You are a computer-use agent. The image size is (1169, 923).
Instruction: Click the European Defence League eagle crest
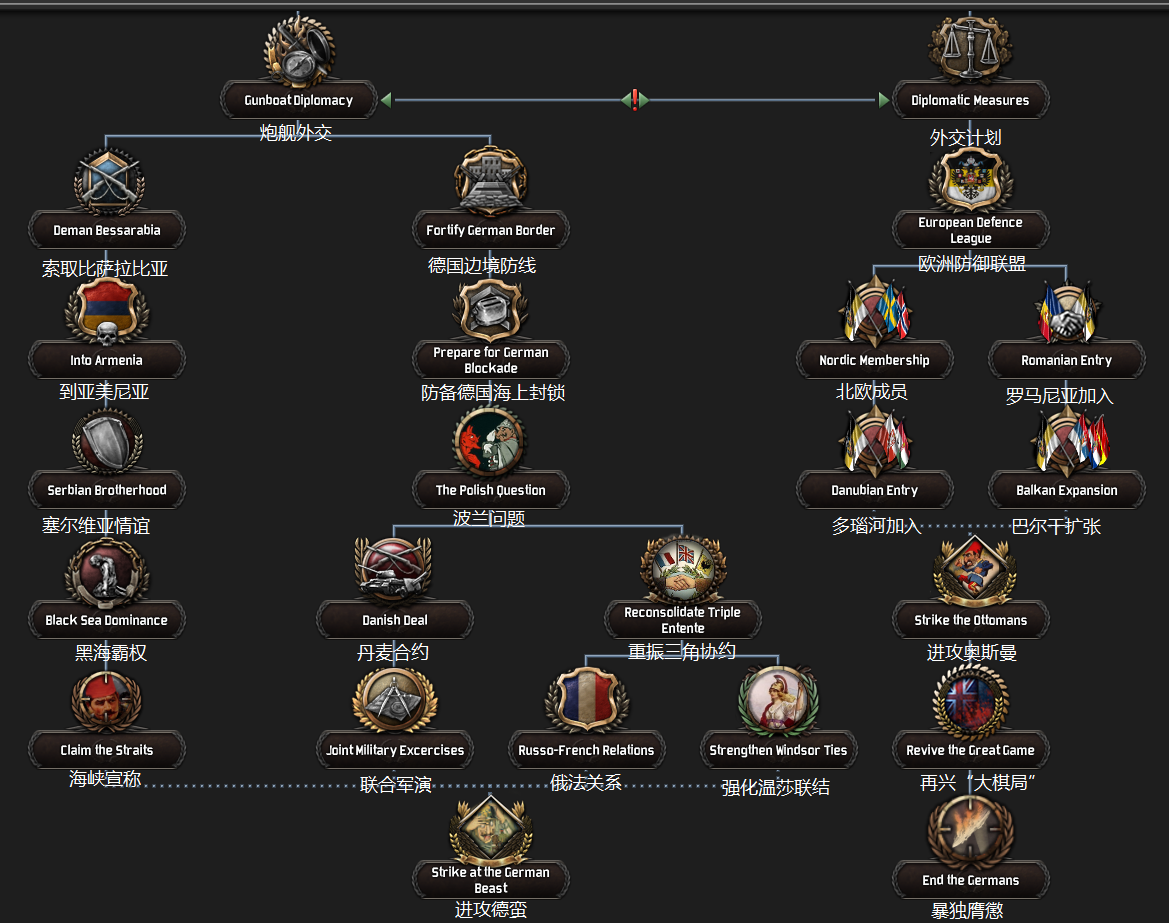click(970, 180)
